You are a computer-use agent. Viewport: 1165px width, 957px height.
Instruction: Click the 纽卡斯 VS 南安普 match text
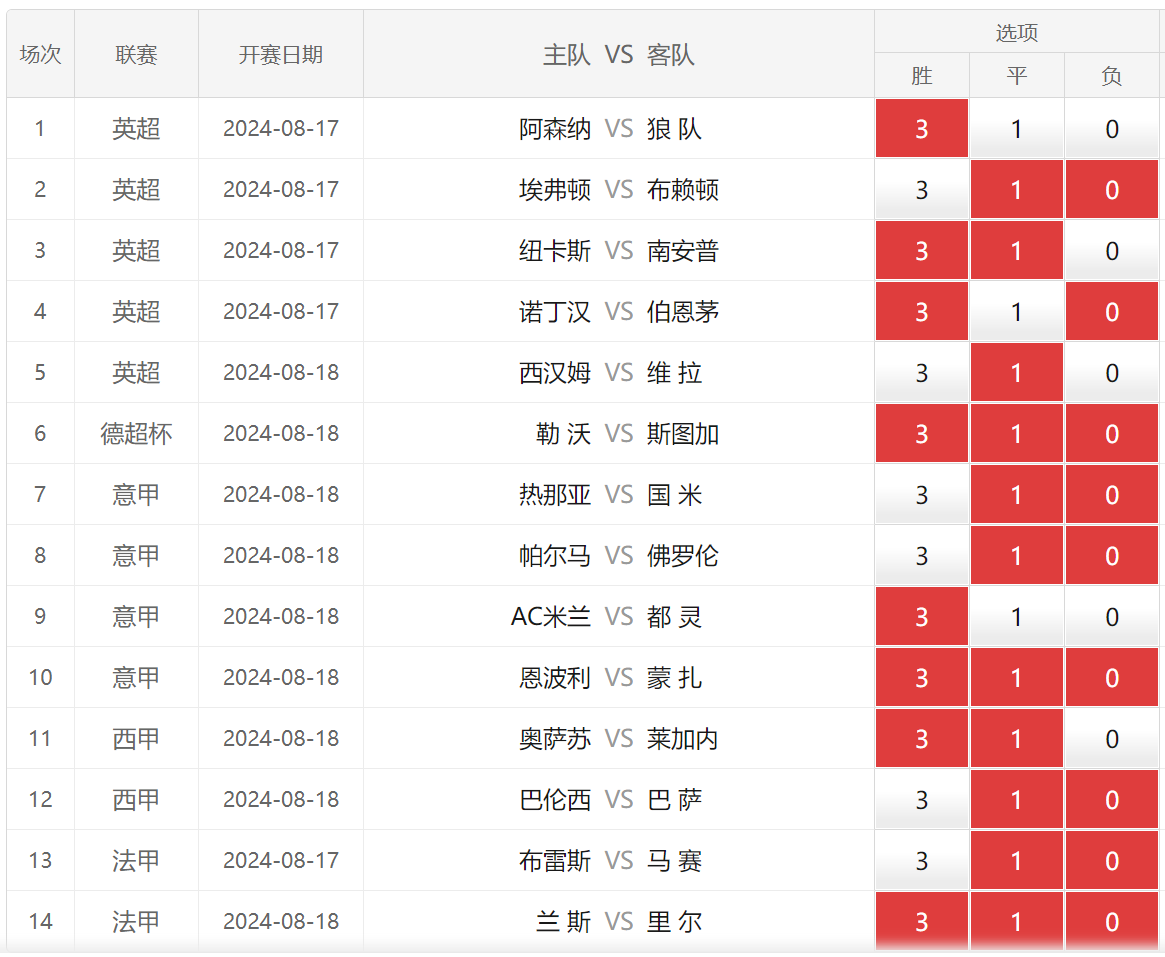[619, 250]
